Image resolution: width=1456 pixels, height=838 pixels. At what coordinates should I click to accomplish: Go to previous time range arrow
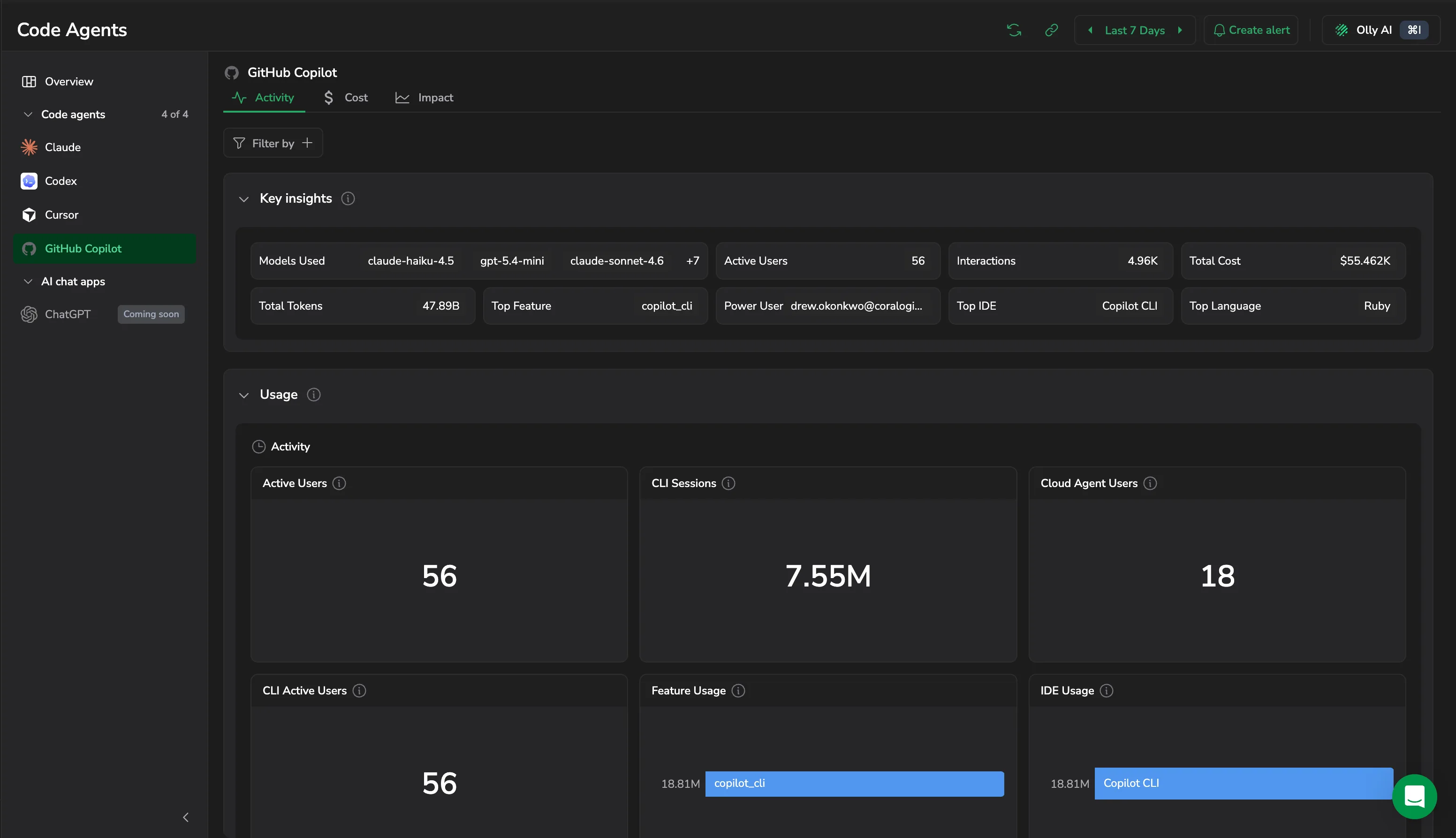pos(1090,30)
